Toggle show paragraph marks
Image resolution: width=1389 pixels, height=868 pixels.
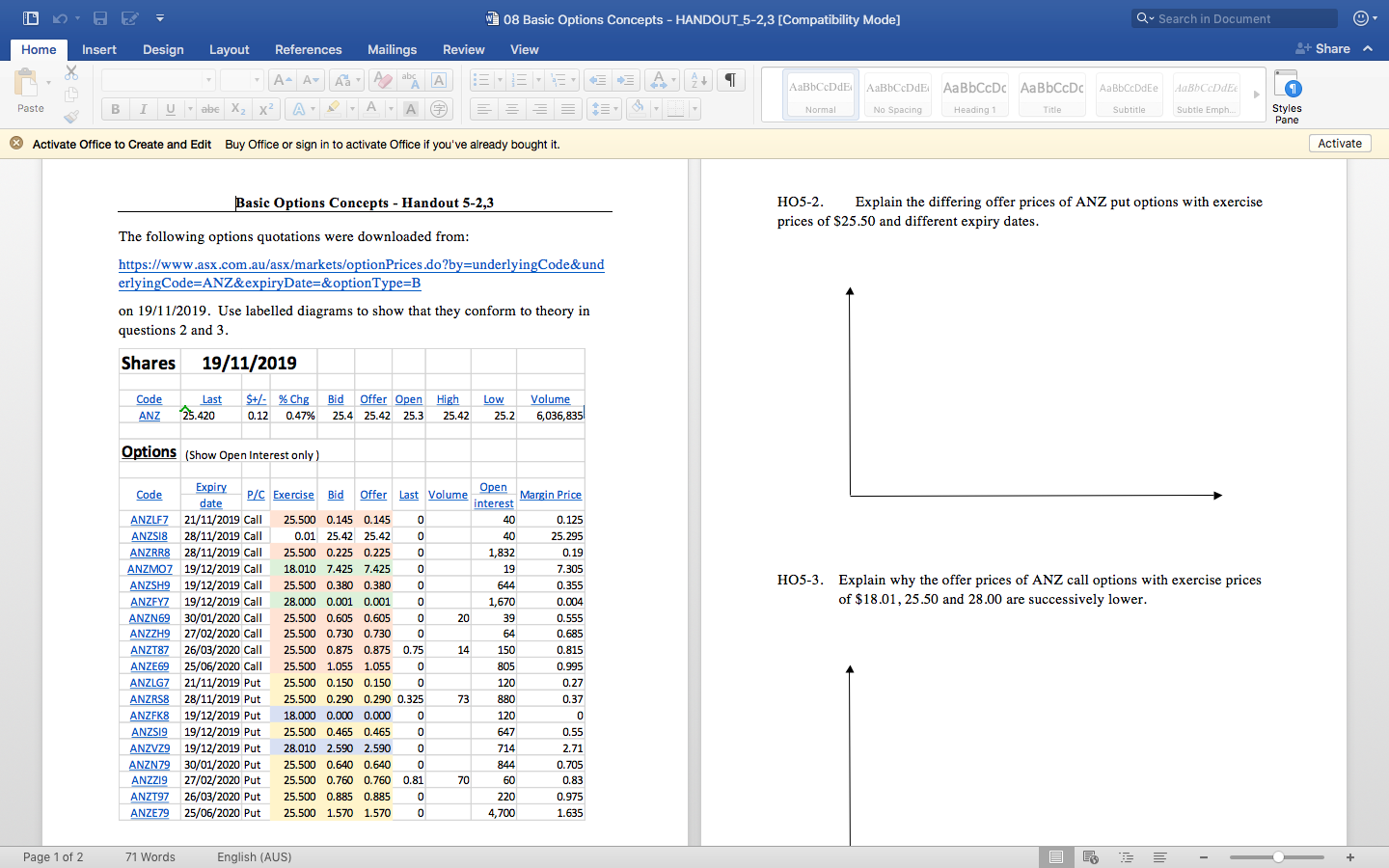point(731,80)
